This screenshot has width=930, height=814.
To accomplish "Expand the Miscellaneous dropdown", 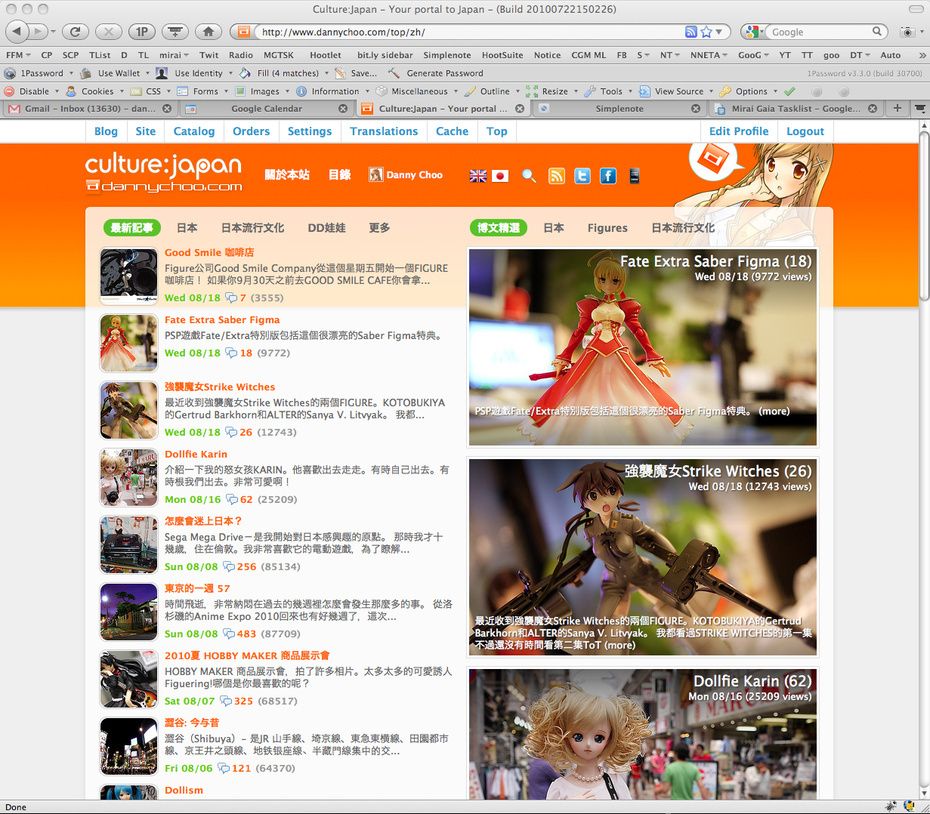I will (x=416, y=91).
